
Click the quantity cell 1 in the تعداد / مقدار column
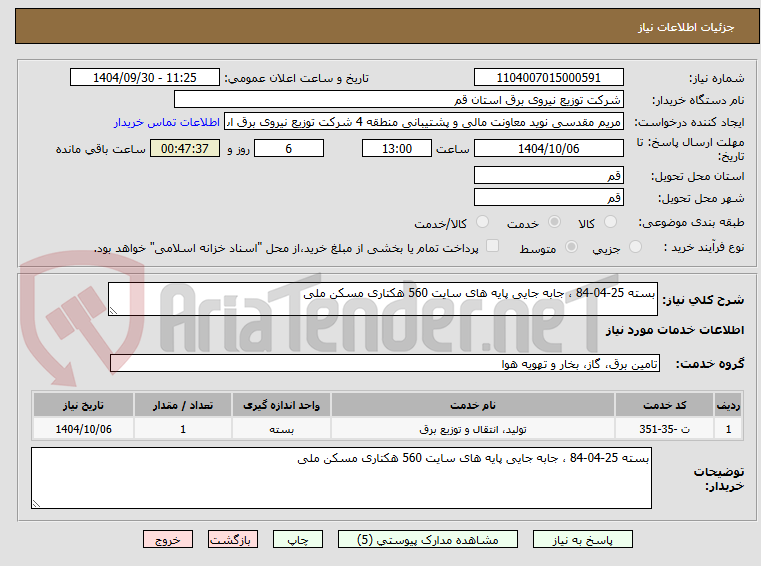tap(183, 429)
